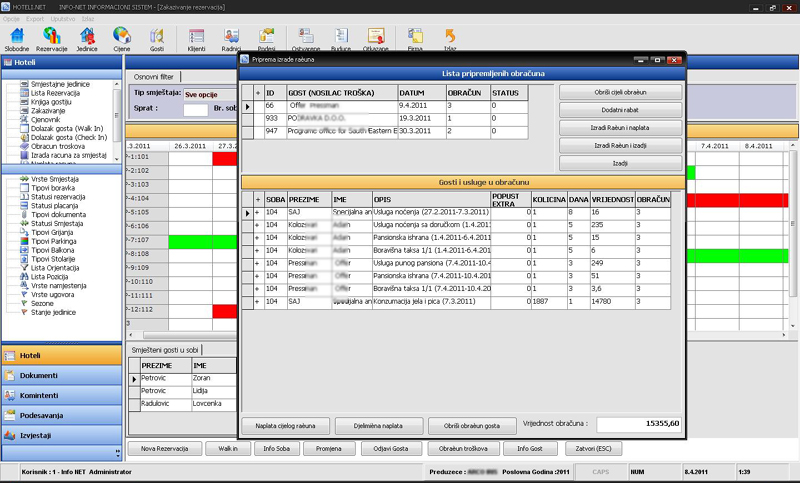
Task: Click Obriši obračun gosta button
Action: pos(472,426)
